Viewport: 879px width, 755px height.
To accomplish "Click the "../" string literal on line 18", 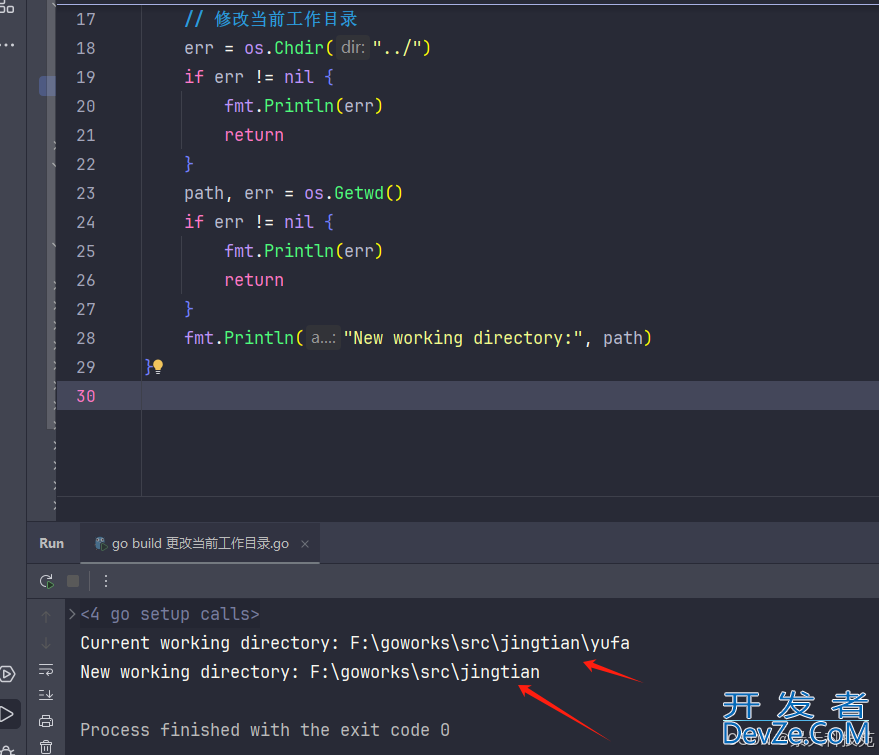I will click(397, 48).
